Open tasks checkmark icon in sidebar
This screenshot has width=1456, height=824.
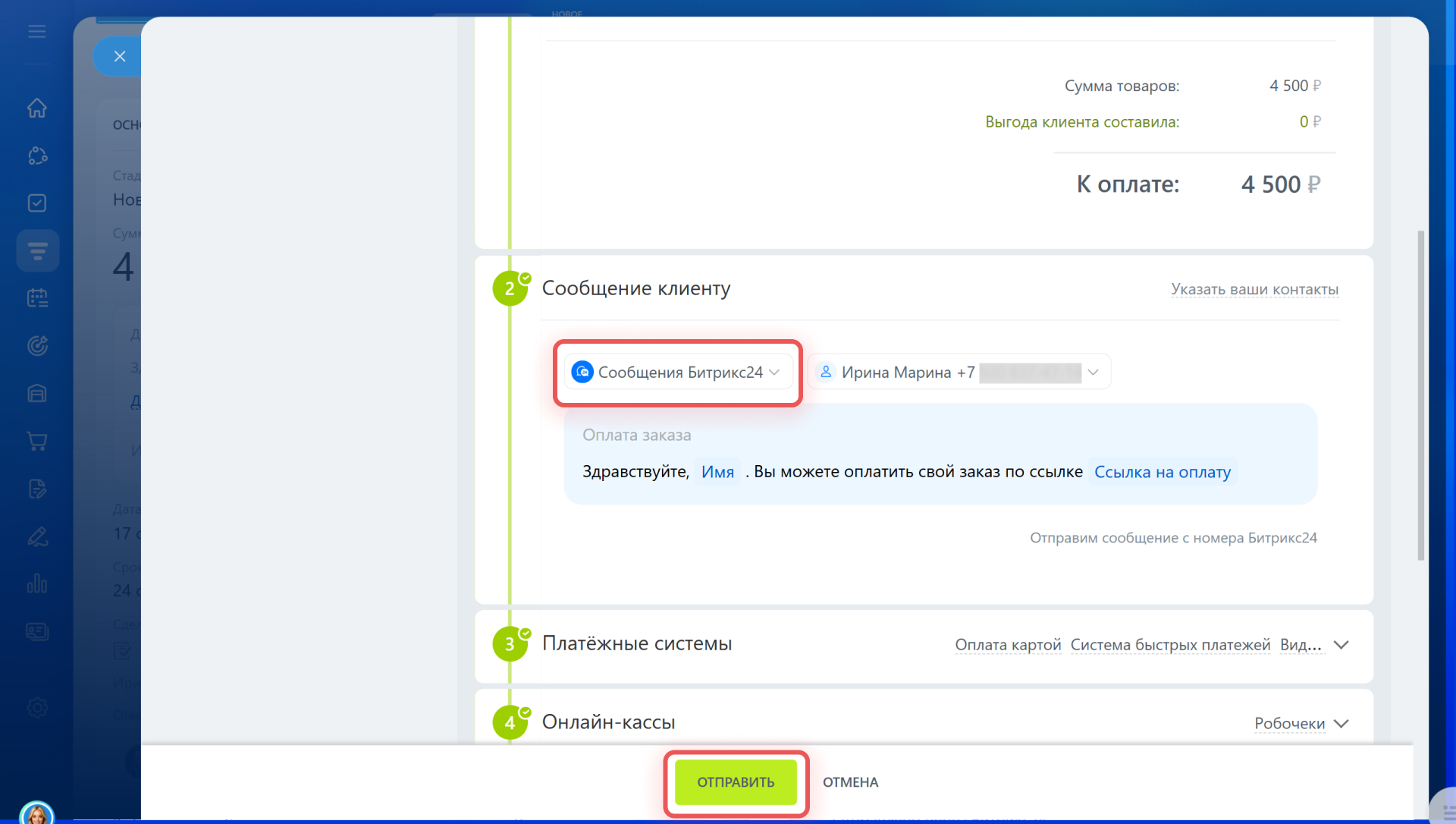pos(36,203)
